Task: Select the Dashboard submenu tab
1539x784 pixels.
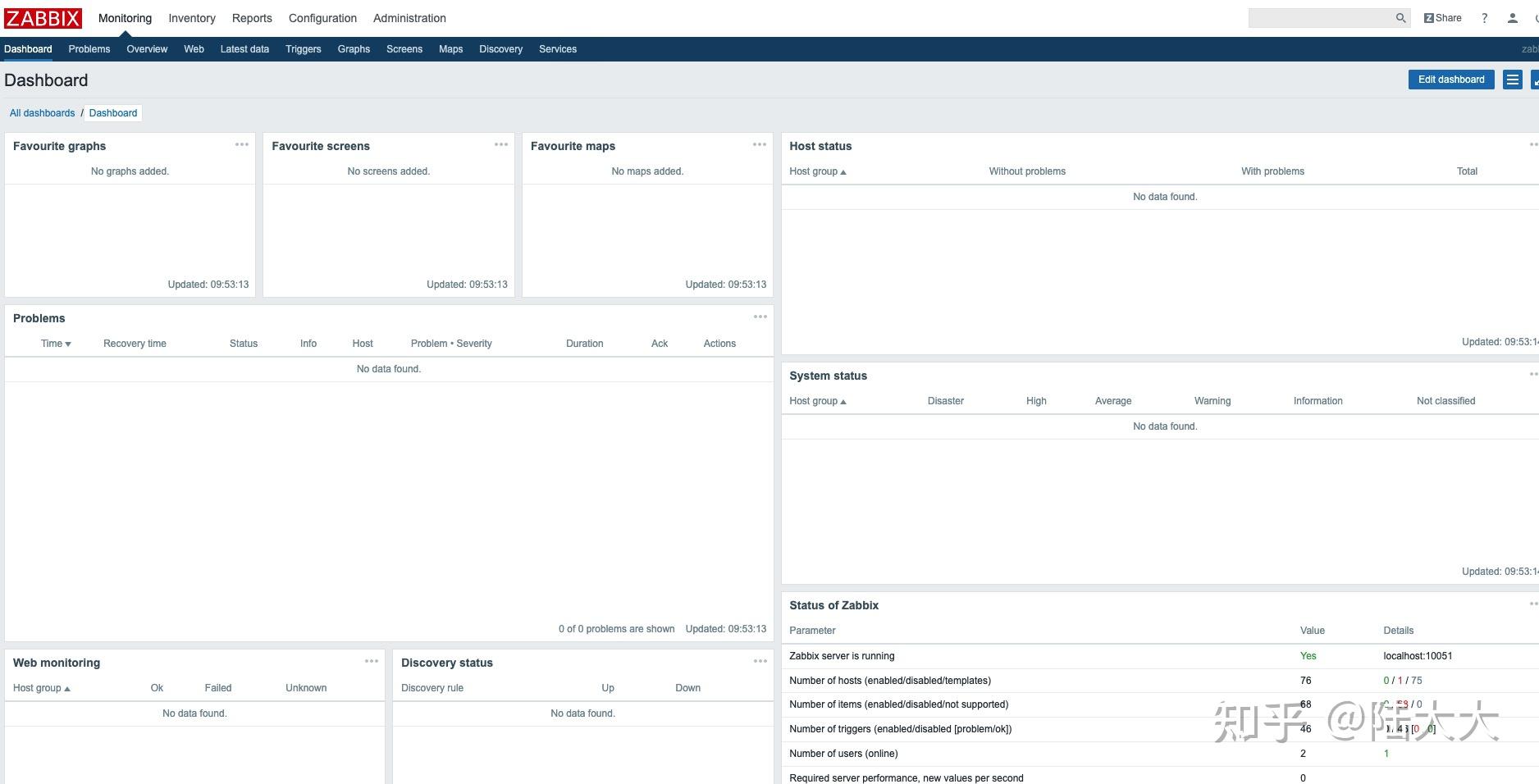Action: [x=28, y=49]
